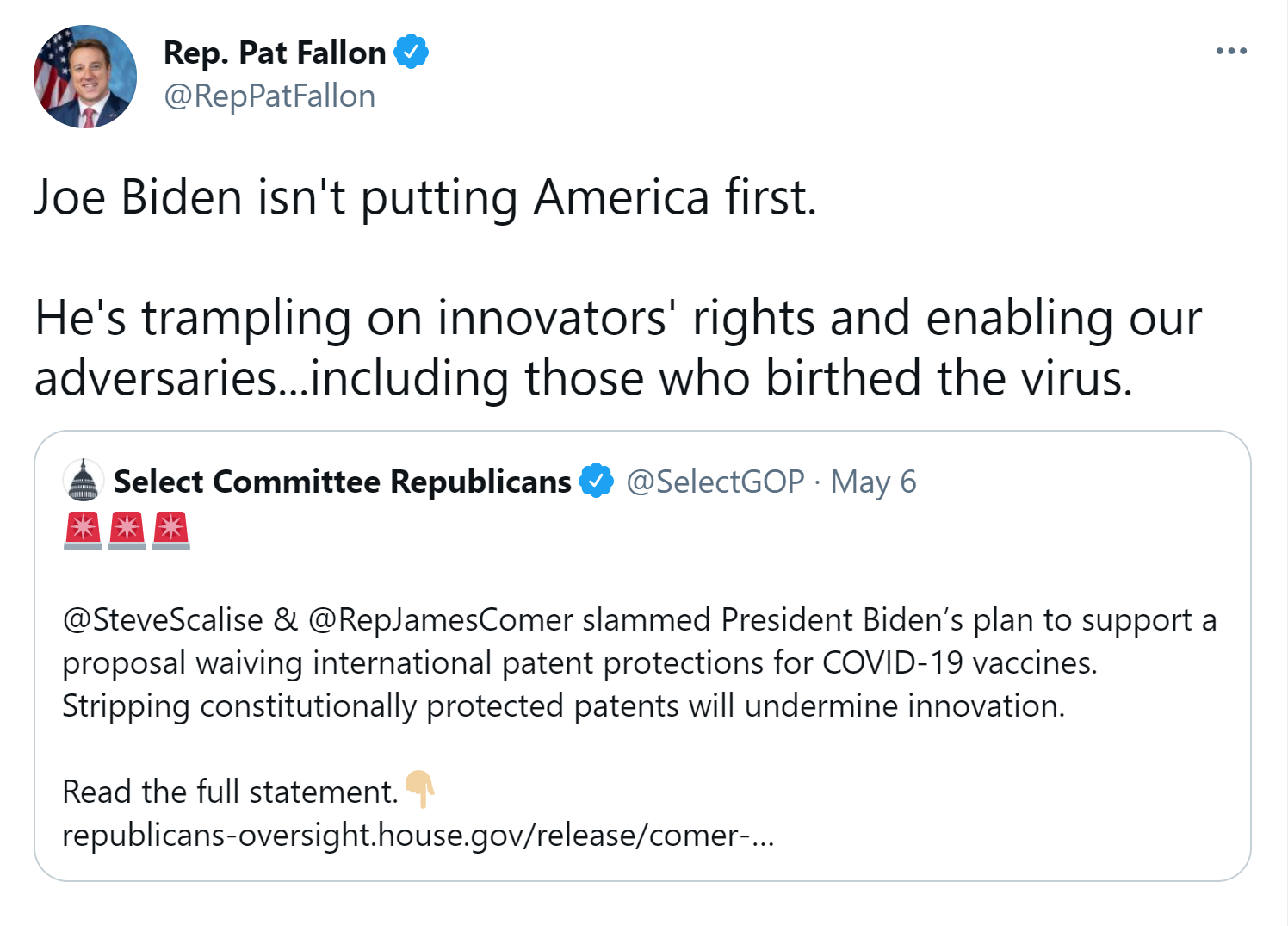Image resolution: width=1288 pixels, height=926 pixels.
Task: Click the 'Joe Biden isn't putting America first' text
Action: pyautogui.click(x=425, y=197)
